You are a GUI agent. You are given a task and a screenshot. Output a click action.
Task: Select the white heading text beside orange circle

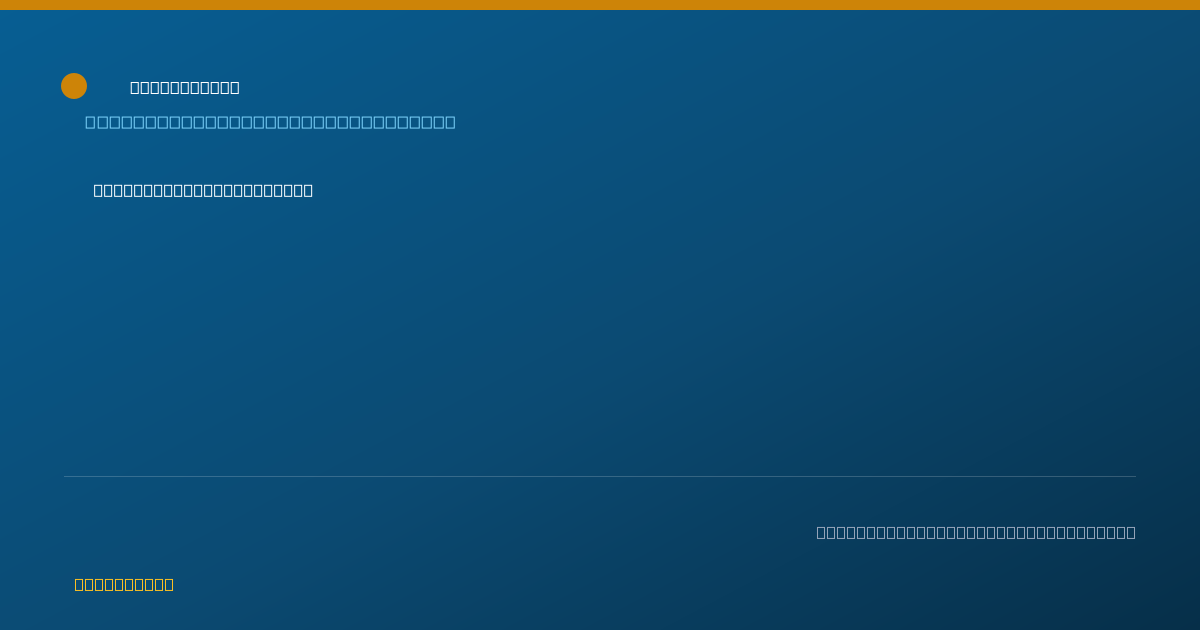(185, 87)
